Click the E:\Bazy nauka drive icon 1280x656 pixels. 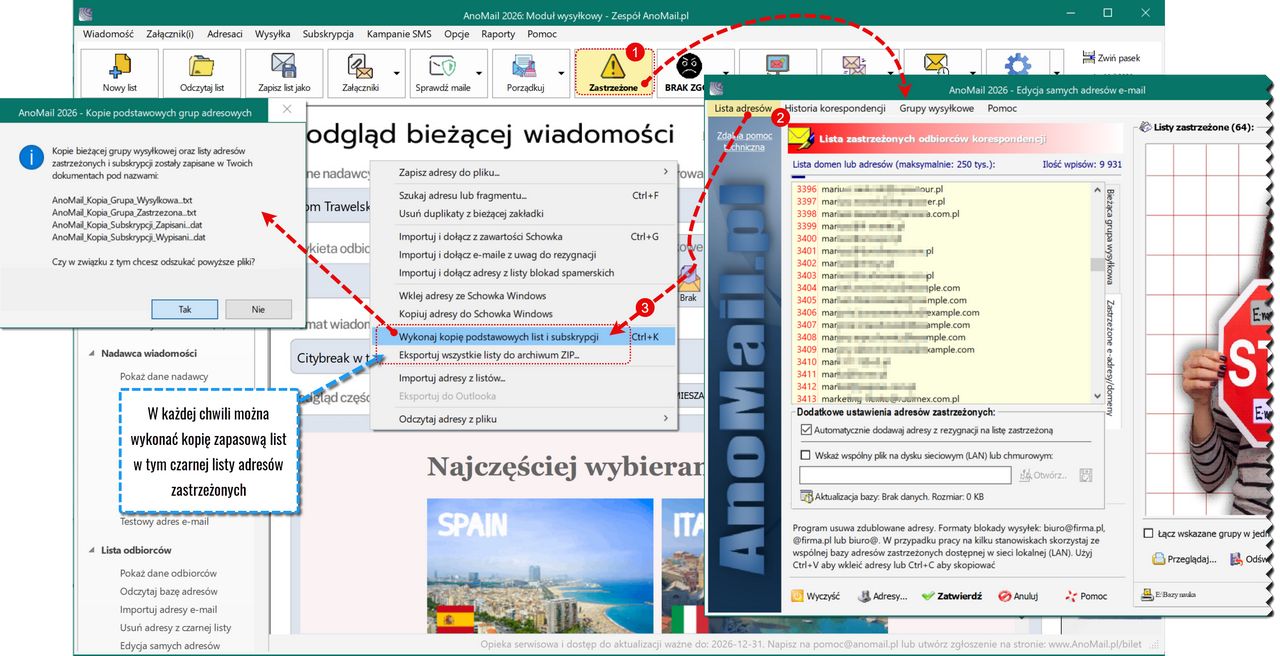click(x=1147, y=594)
